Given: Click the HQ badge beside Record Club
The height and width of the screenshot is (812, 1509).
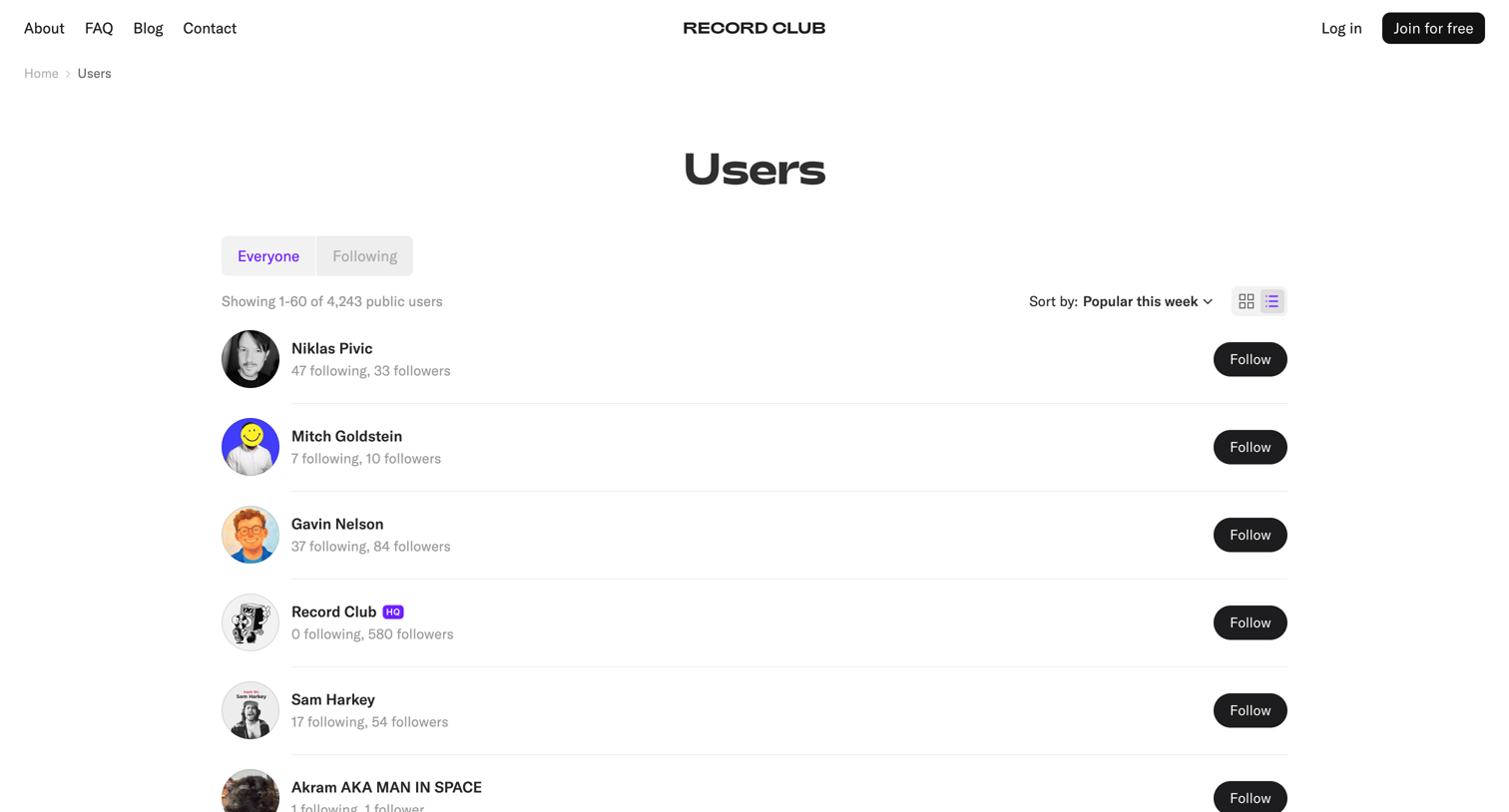Looking at the screenshot, I should [x=393, y=612].
